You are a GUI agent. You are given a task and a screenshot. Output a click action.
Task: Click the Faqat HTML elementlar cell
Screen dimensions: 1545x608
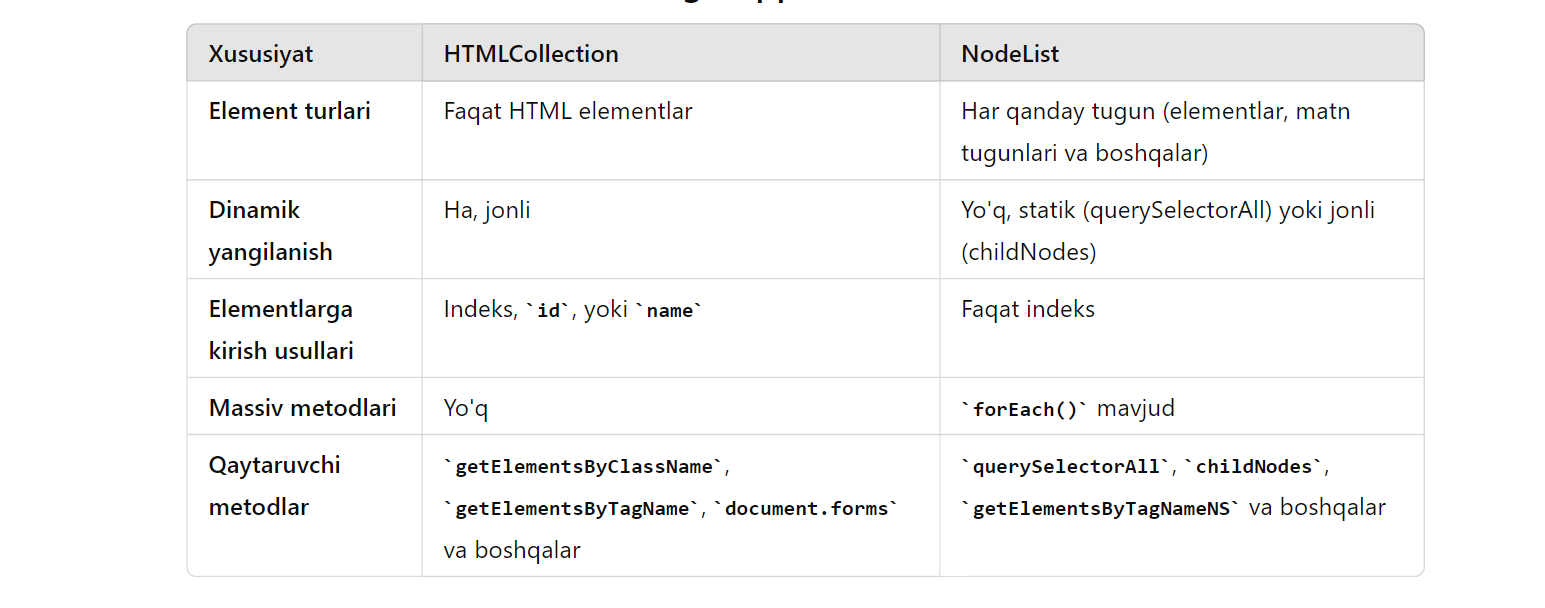[568, 111]
